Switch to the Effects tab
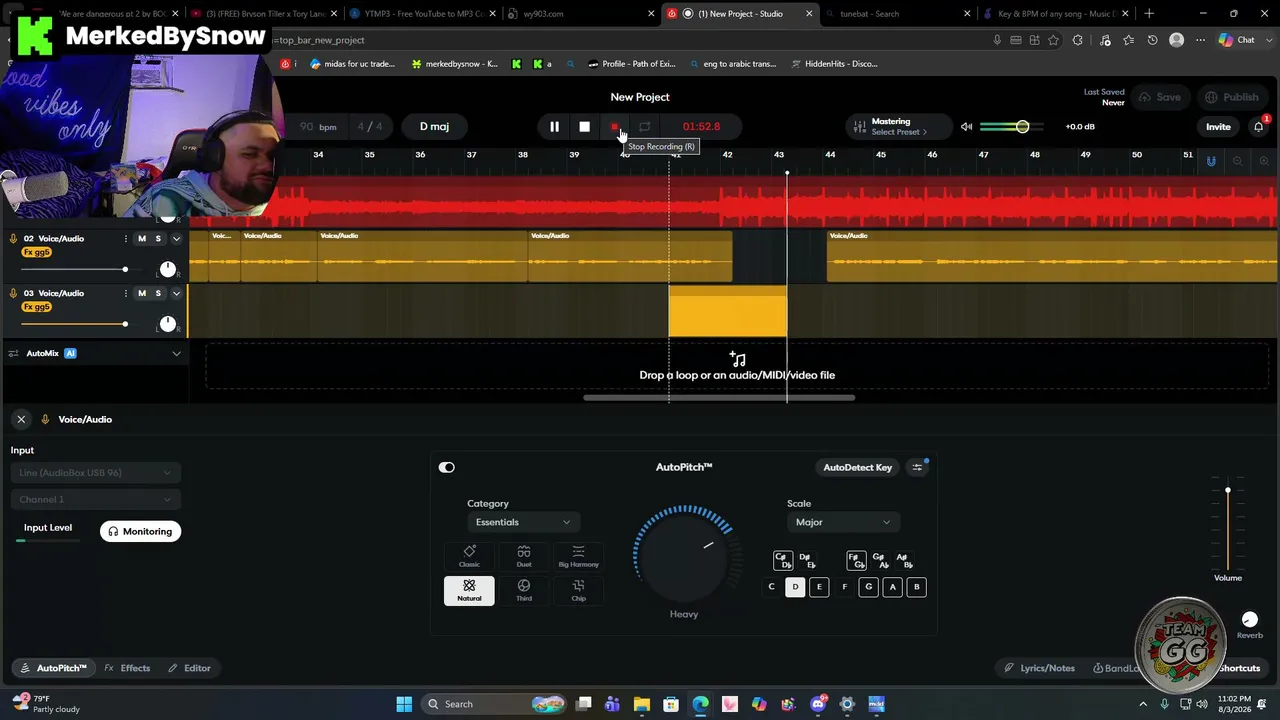 point(127,668)
